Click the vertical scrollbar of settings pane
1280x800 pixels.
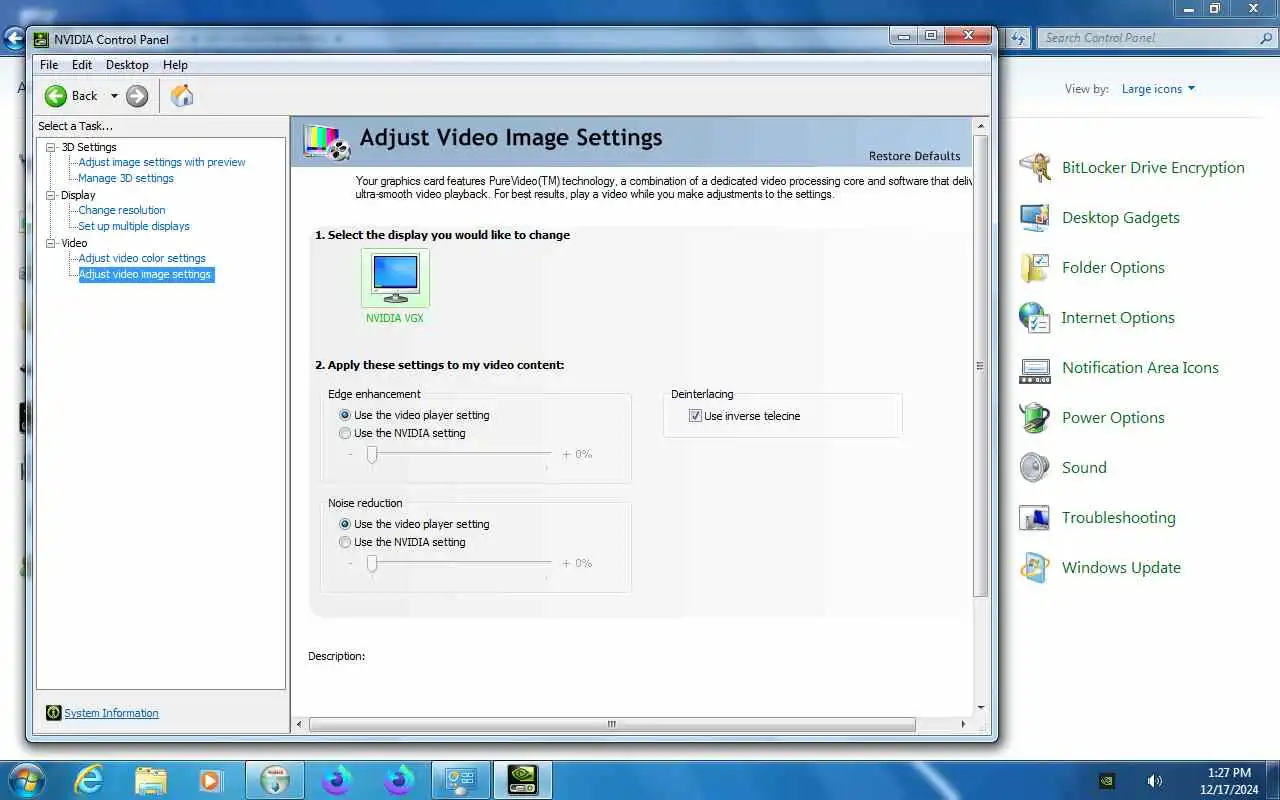[980, 366]
